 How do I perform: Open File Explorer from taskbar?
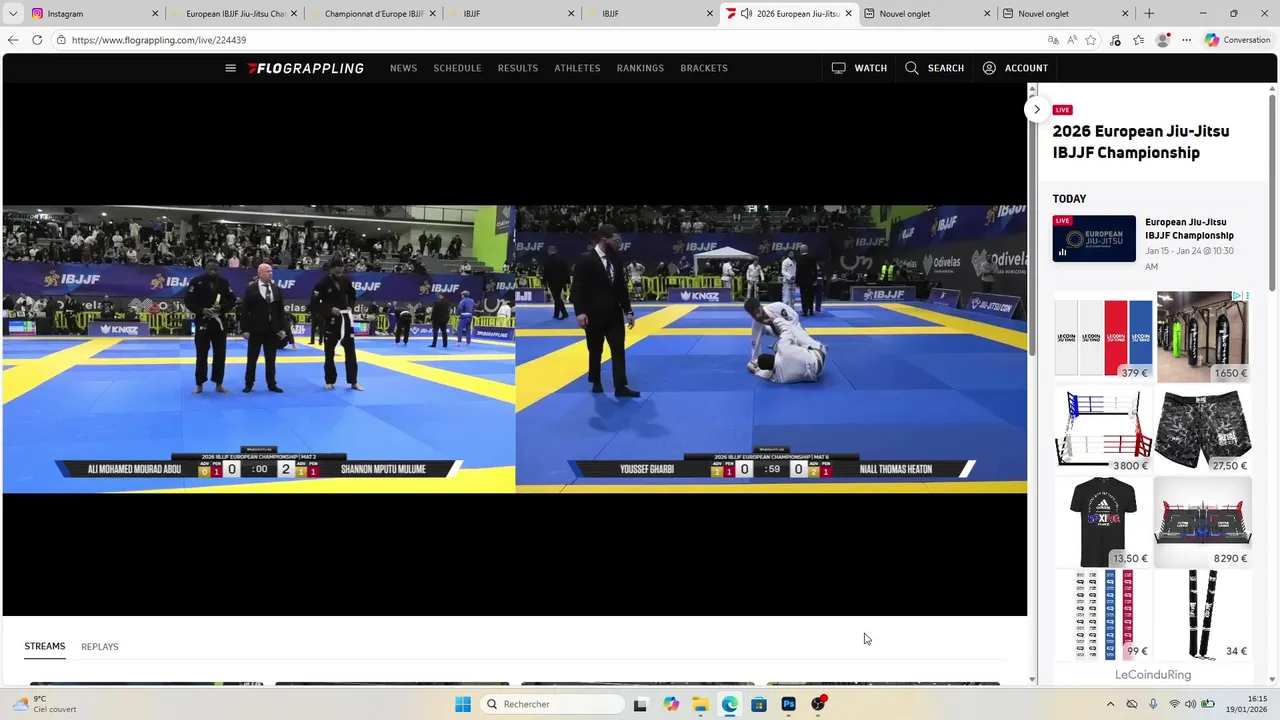point(700,704)
